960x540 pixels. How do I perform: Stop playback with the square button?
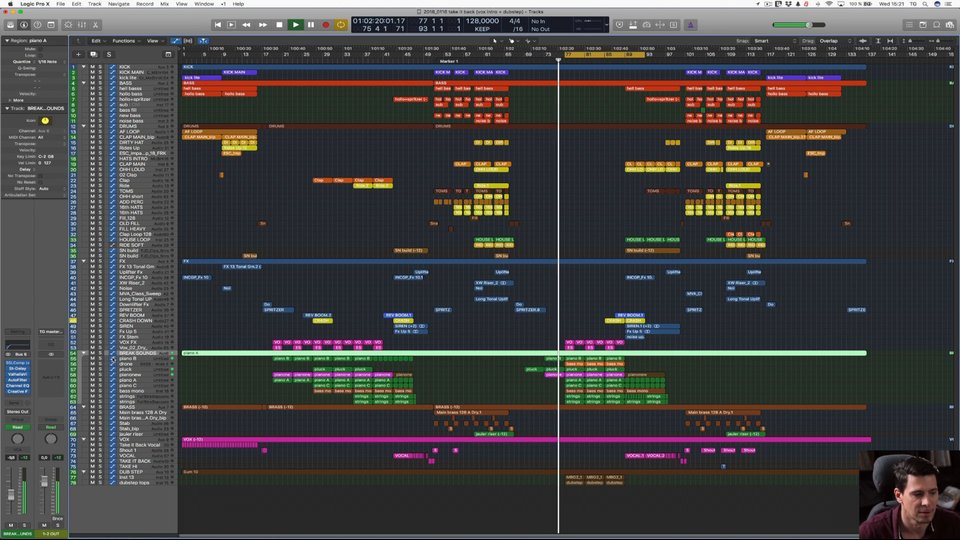coord(279,25)
